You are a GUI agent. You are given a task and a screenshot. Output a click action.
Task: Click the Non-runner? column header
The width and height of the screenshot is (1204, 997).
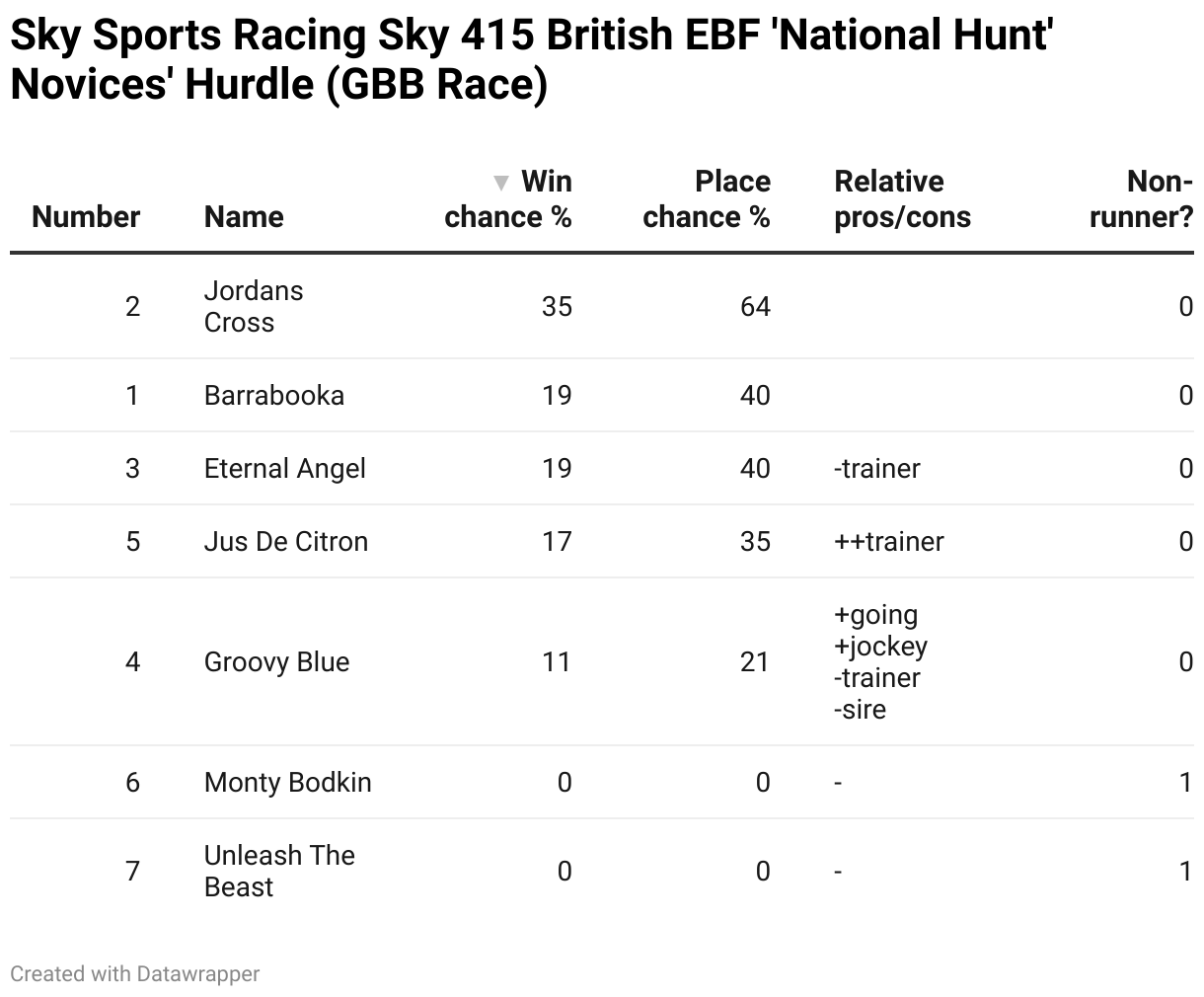coord(1141,199)
